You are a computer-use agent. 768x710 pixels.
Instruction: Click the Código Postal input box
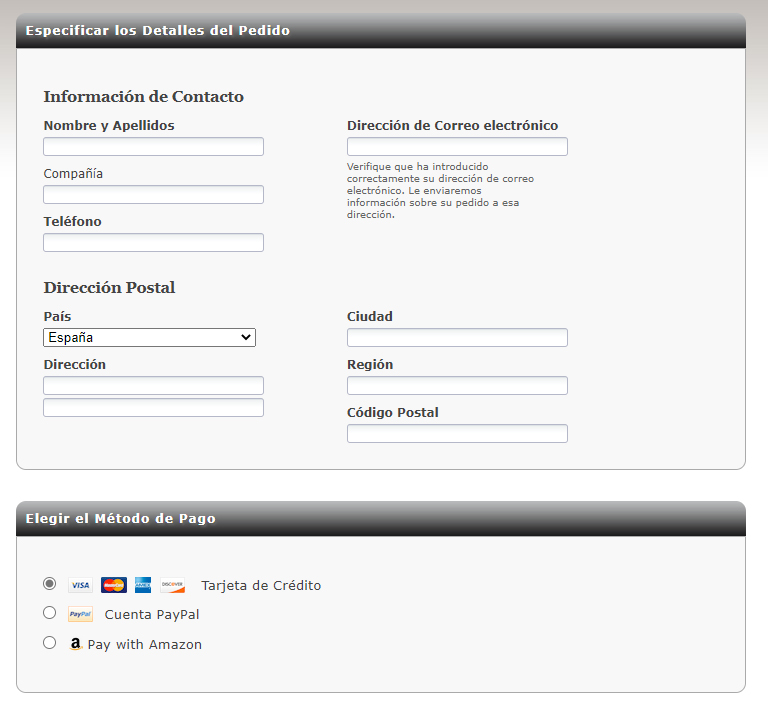coord(457,434)
